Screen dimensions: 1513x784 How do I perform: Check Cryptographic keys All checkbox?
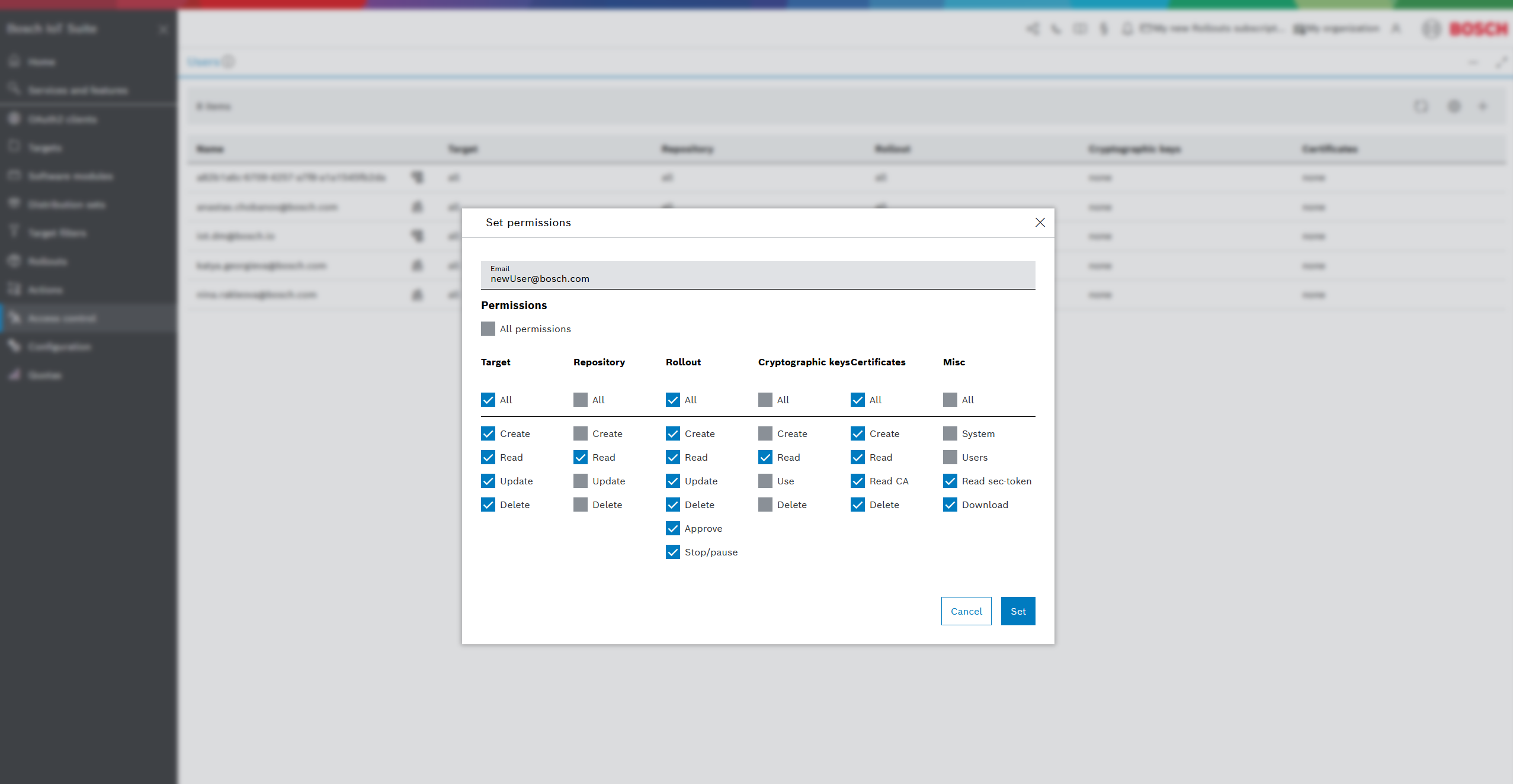pos(765,400)
